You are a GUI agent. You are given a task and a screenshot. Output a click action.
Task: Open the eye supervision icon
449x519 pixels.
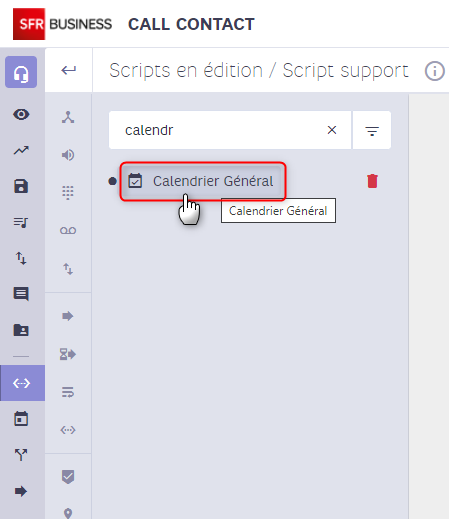tap(21, 115)
